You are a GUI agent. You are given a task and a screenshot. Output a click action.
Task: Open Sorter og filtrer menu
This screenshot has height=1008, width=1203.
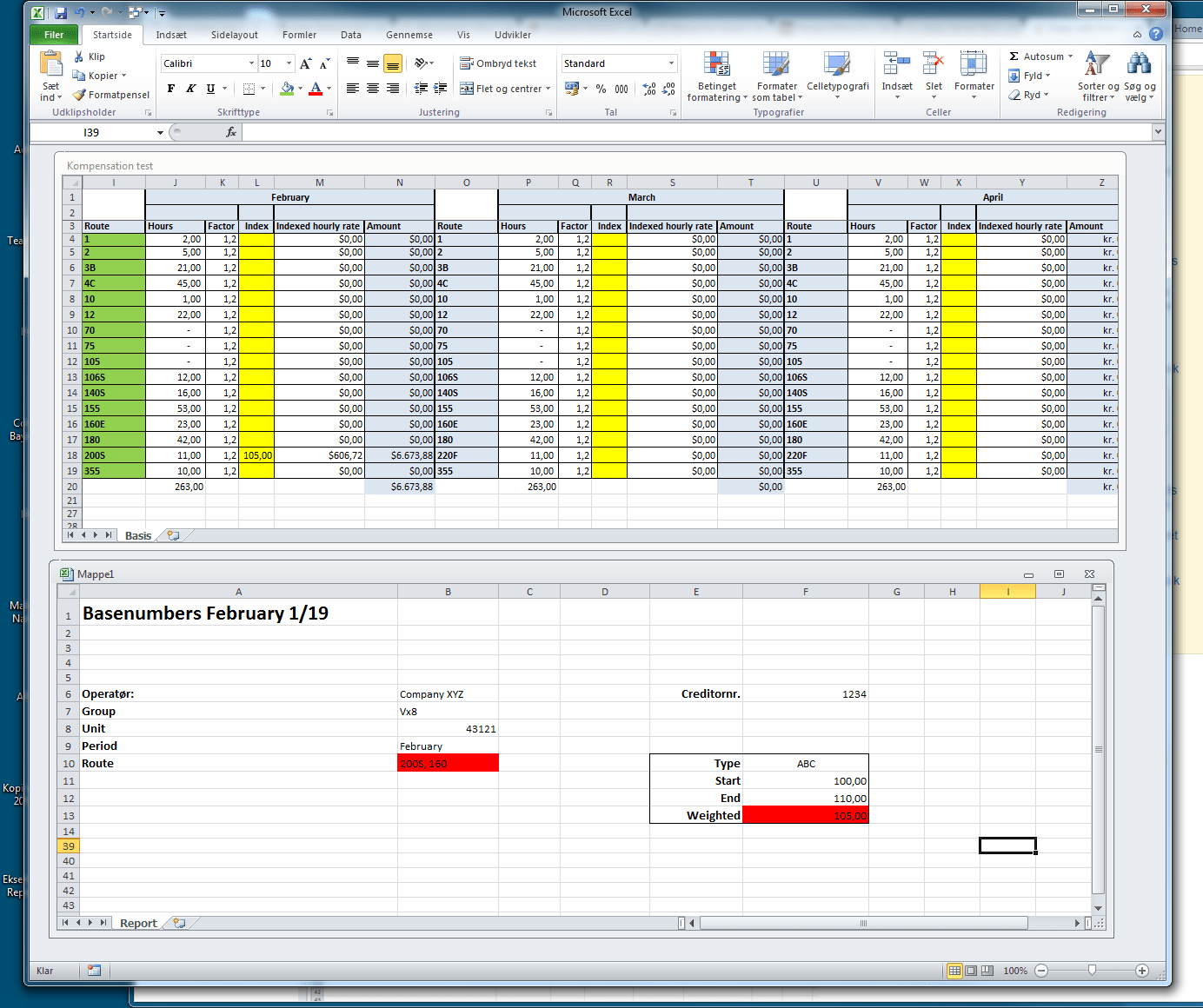point(1098,76)
